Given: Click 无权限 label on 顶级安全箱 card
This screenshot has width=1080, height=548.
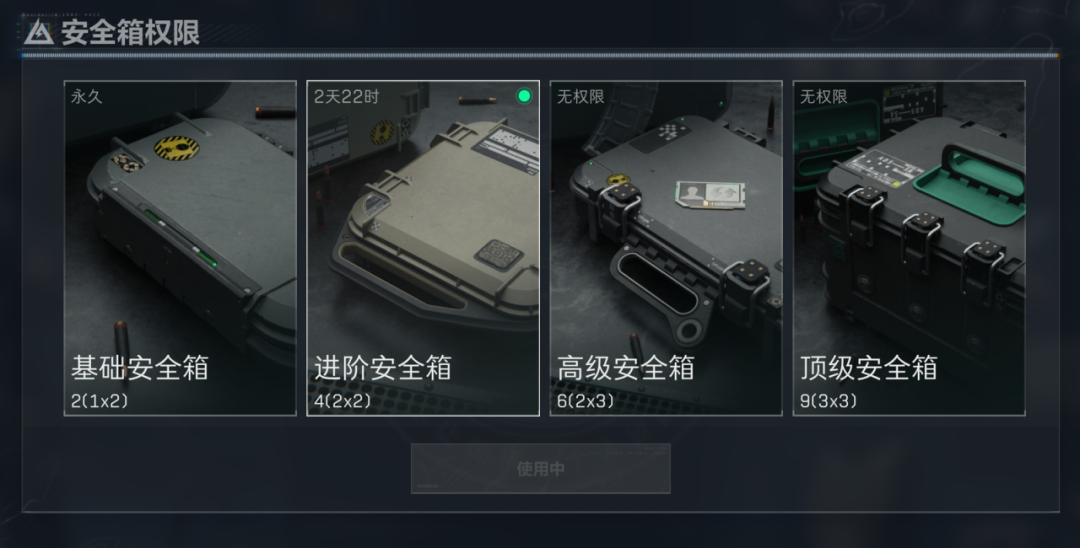Looking at the screenshot, I should (x=824, y=96).
